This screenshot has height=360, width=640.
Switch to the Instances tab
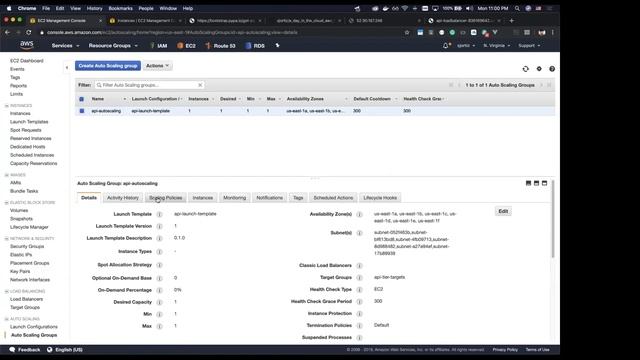203,198
